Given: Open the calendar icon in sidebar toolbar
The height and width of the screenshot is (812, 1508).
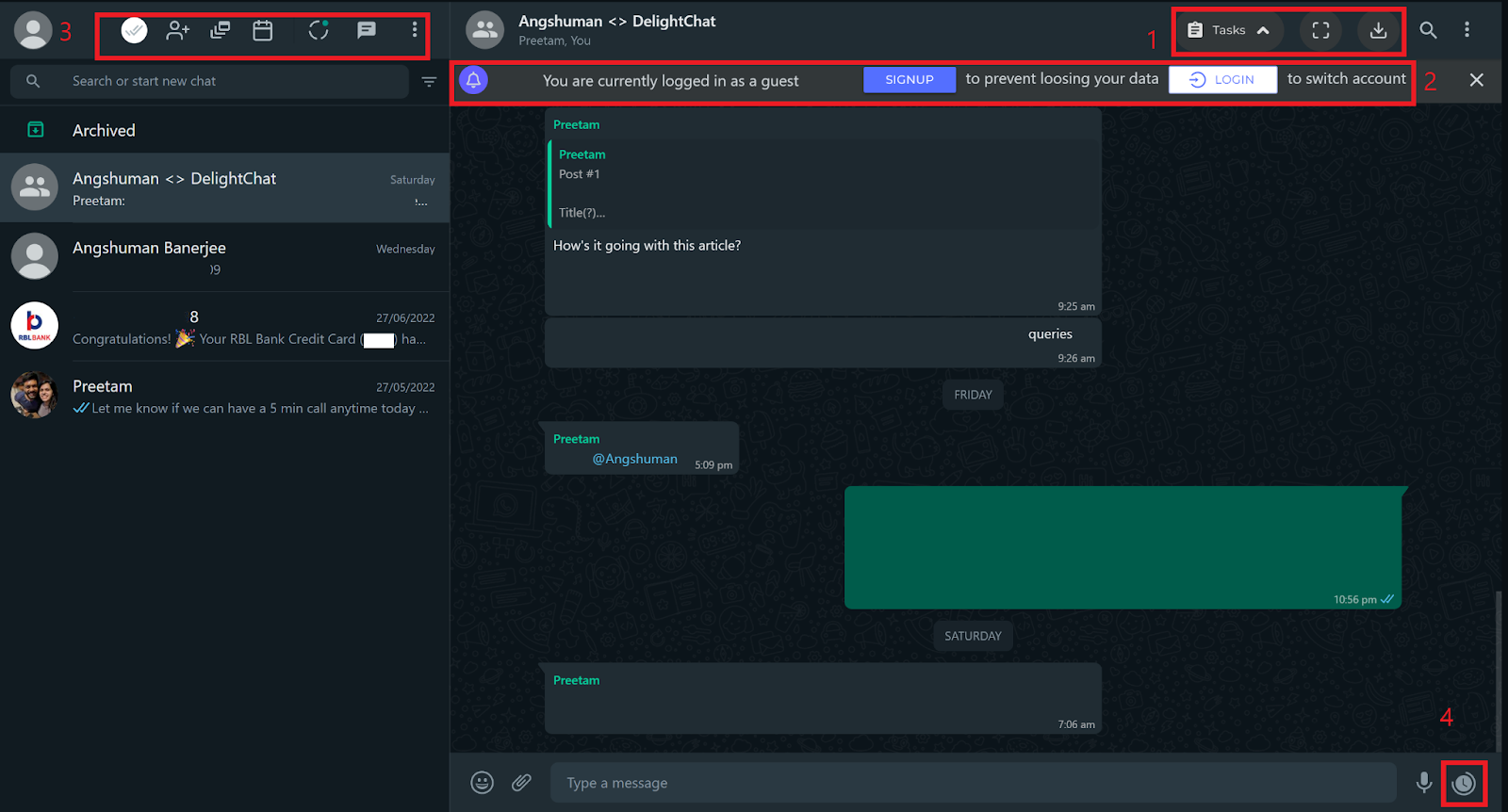Looking at the screenshot, I should click(263, 31).
